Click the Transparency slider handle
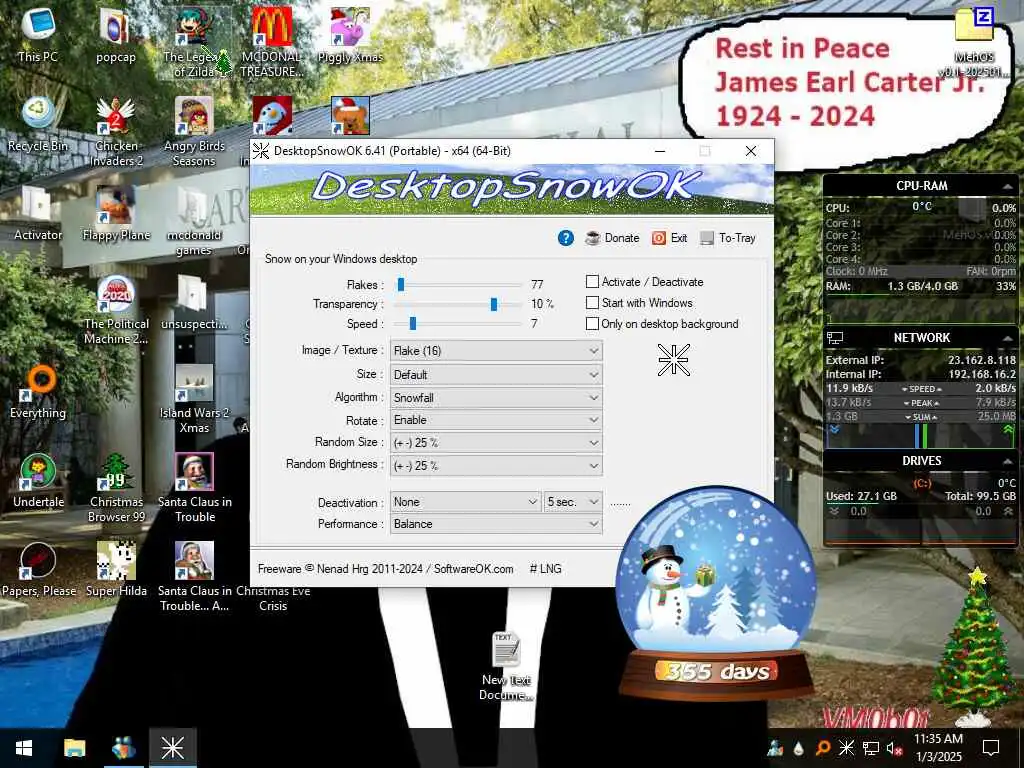This screenshot has height=768, width=1024. tap(494, 304)
